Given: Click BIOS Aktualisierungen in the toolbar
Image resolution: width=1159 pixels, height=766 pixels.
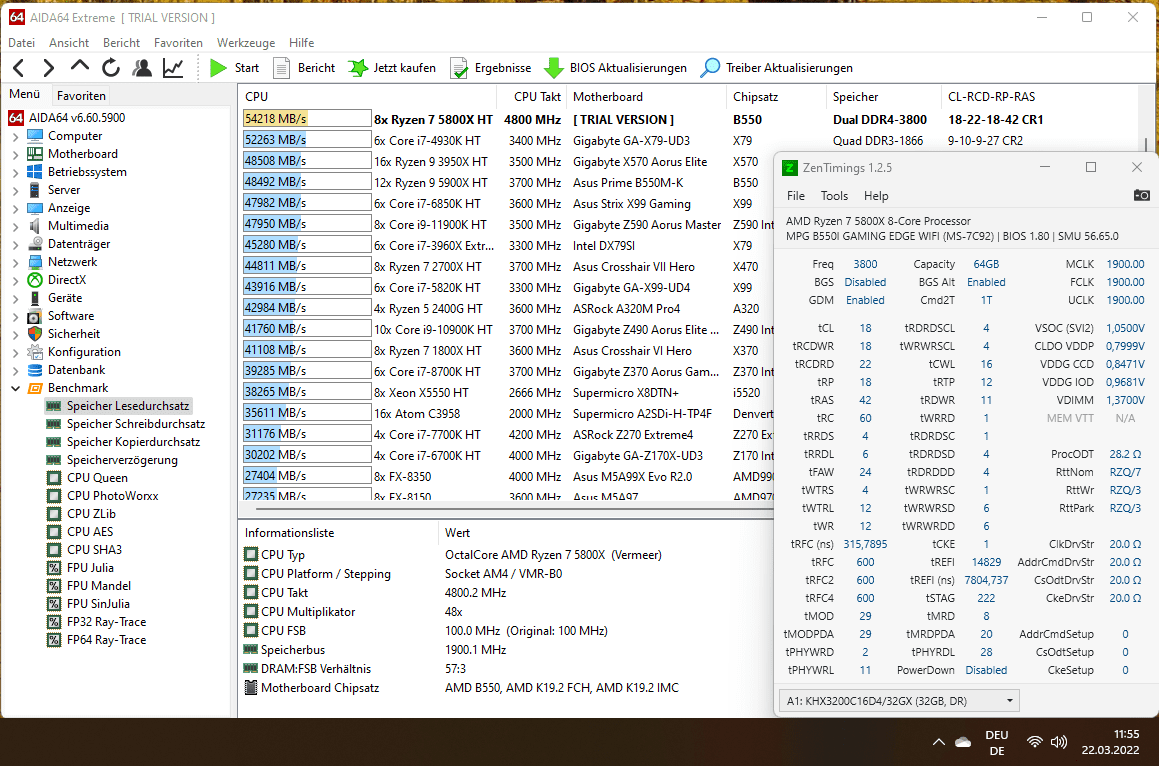Looking at the screenshot, I should tap(616, 68).
